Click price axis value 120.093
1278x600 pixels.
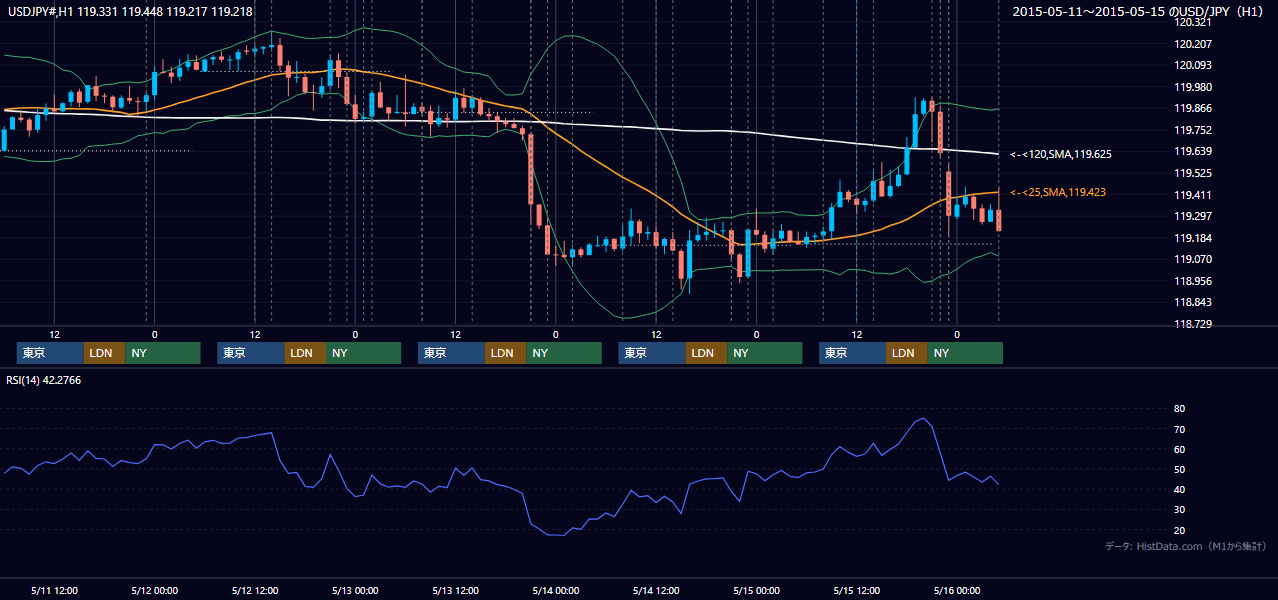point(1193,66)
